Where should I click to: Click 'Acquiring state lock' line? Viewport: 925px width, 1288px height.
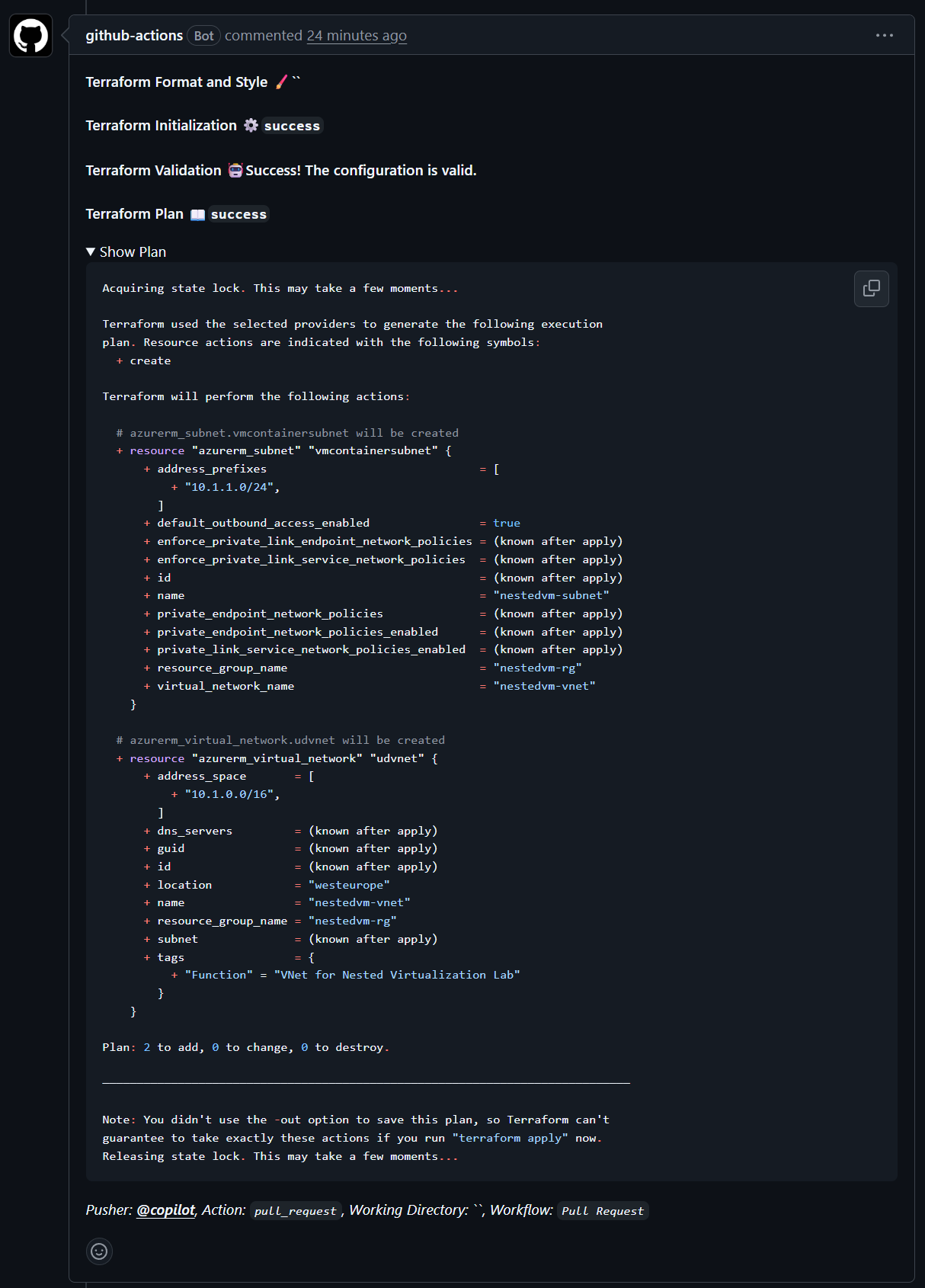click(280, 288)
